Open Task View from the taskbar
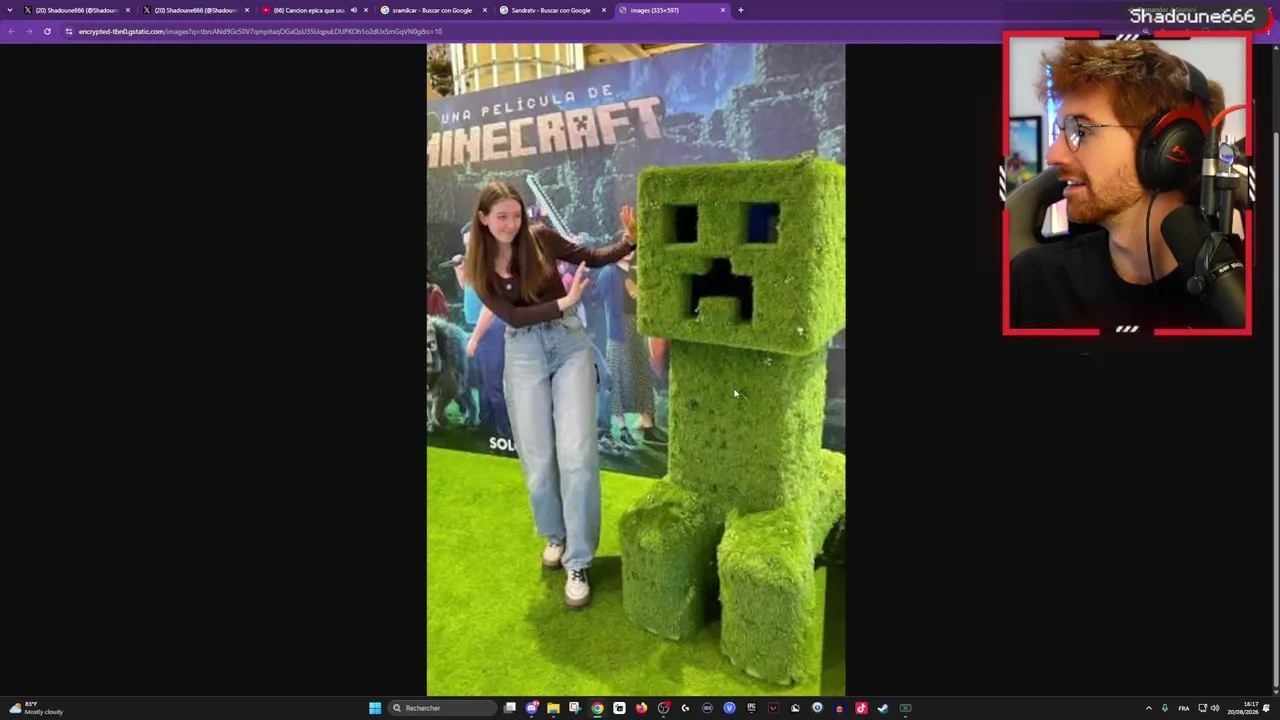Viewport: 1280px width, 720px height. tap(510, 708)
